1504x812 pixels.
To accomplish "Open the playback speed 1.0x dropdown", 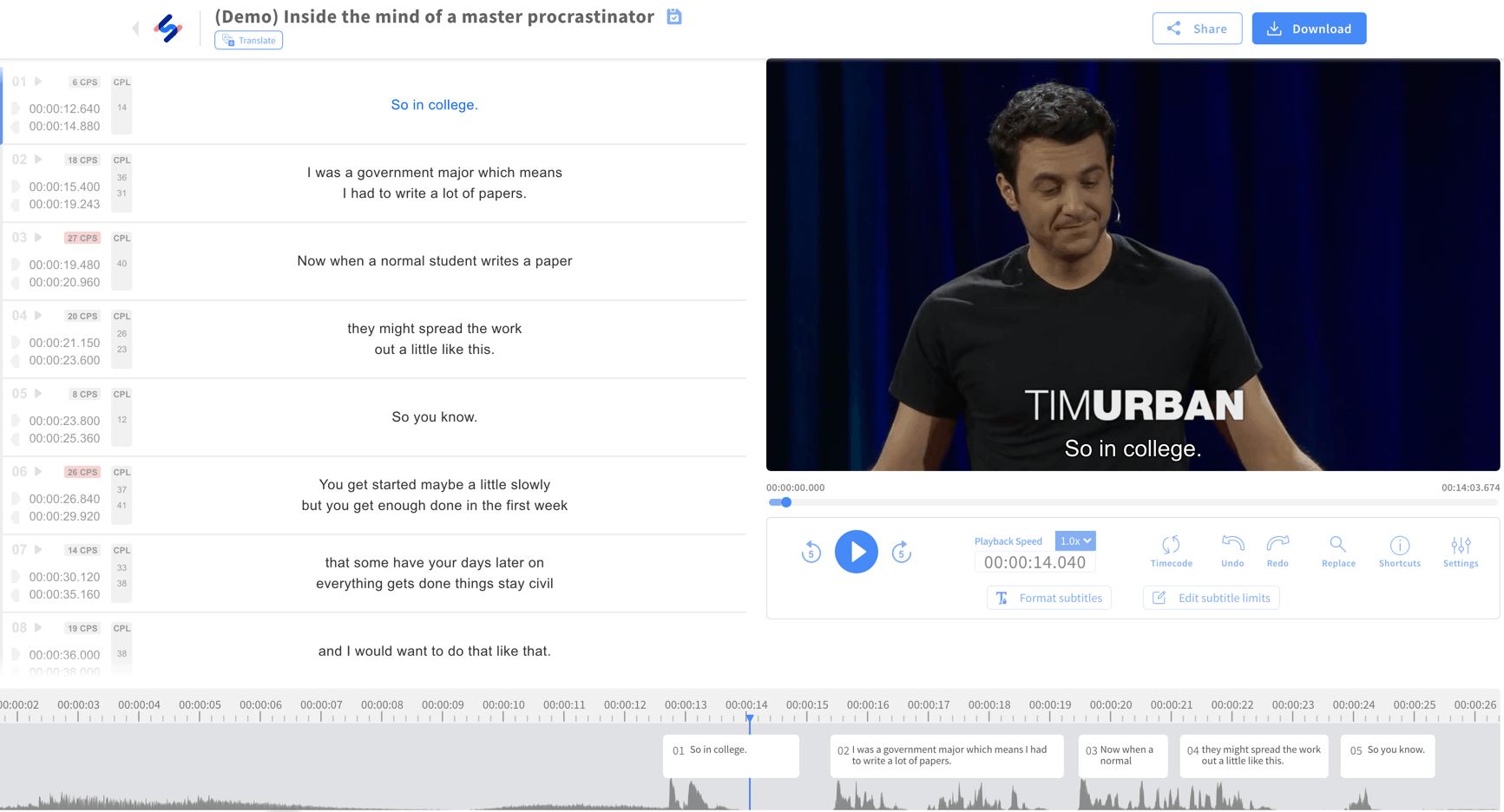I will click(x=1074, y=540).
